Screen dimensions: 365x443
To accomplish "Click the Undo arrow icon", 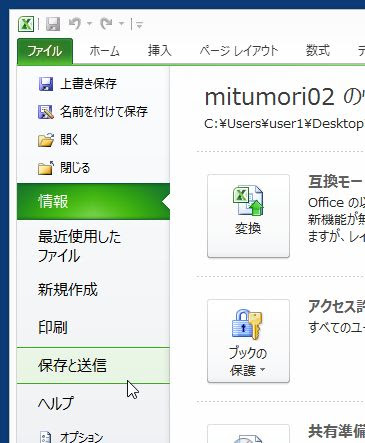I will click(x=75, y=24).
